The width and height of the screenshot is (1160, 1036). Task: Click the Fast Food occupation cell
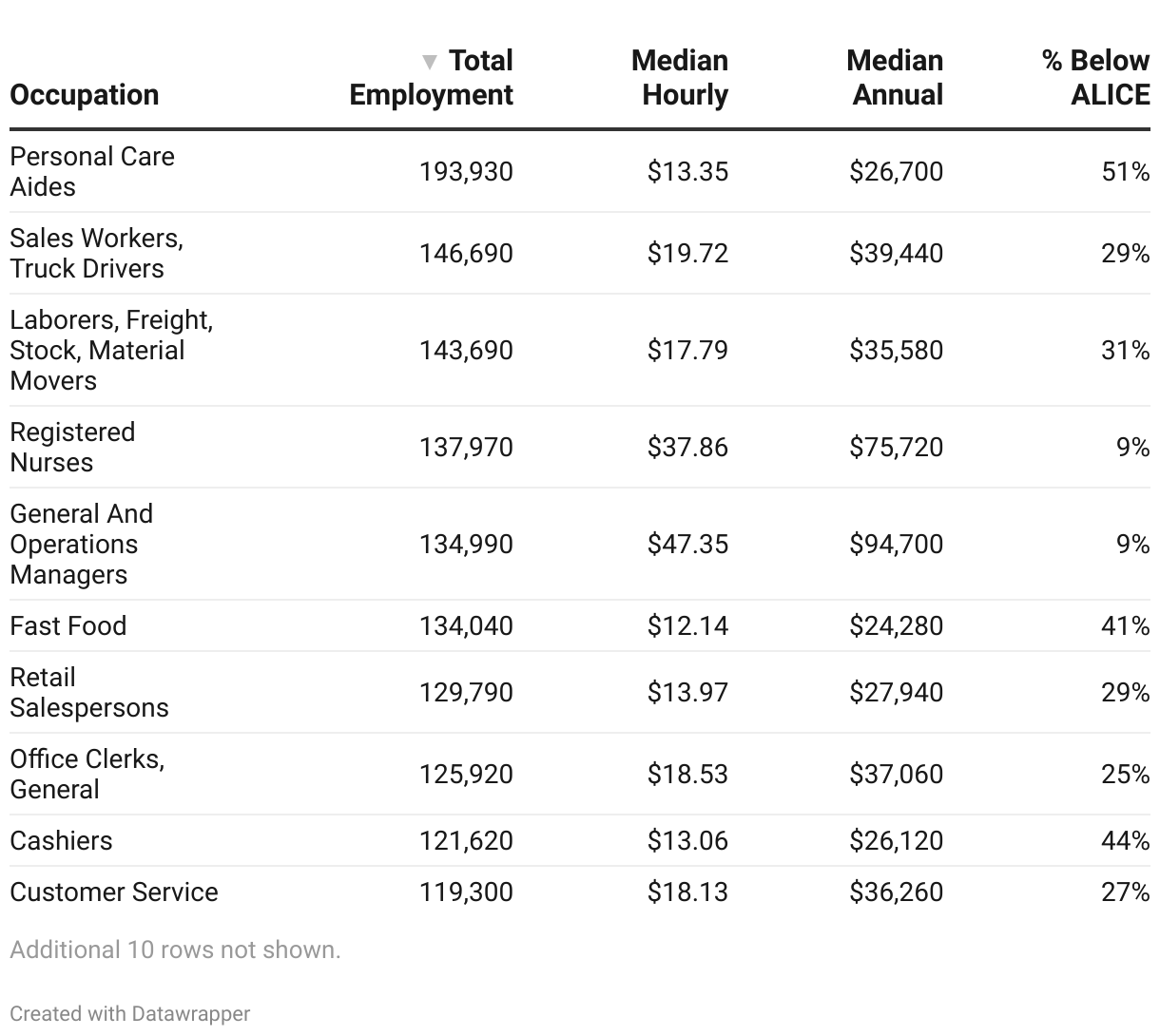(x=68, y=625)
